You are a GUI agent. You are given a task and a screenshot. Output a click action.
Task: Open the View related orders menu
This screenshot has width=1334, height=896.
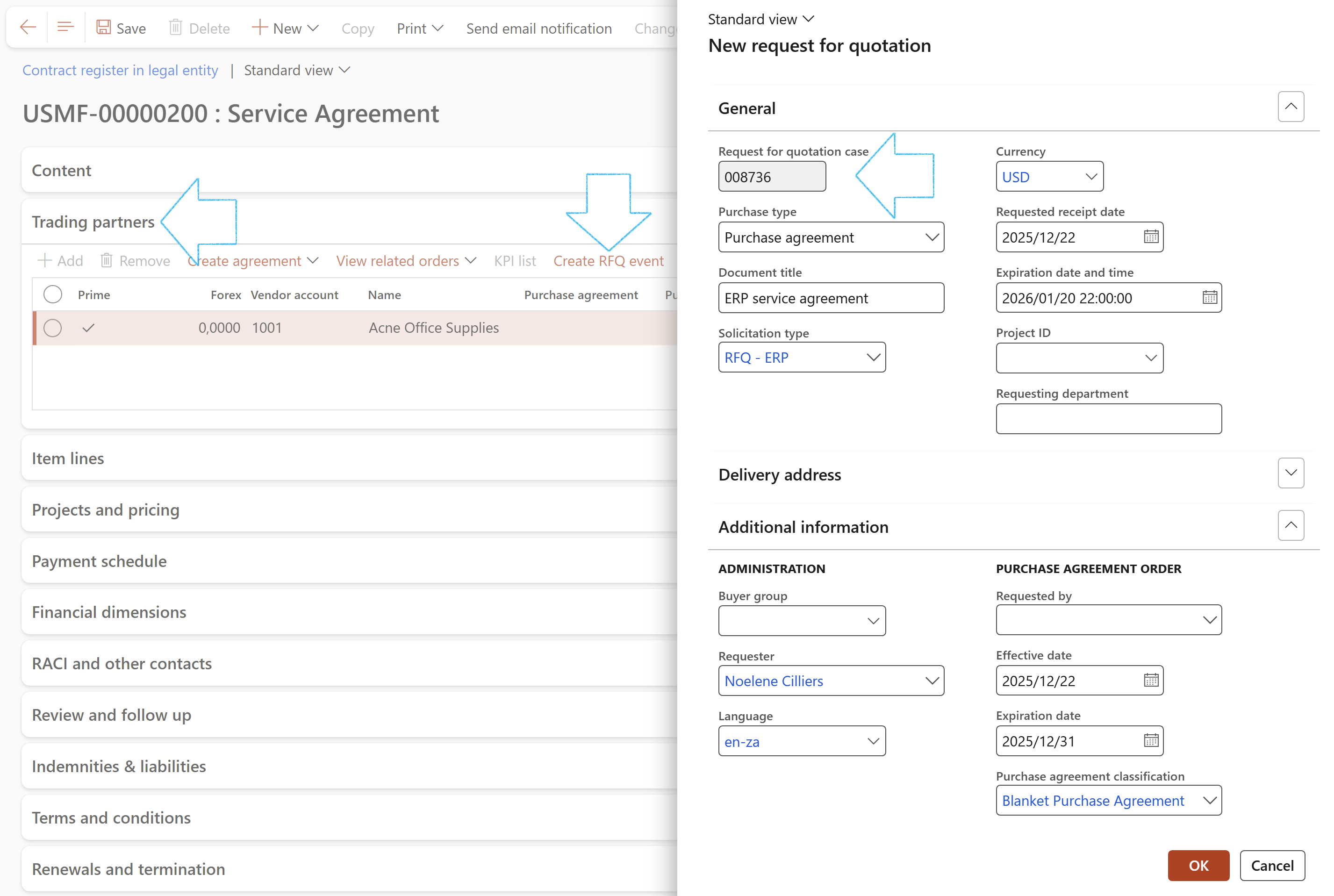point(406,261)
